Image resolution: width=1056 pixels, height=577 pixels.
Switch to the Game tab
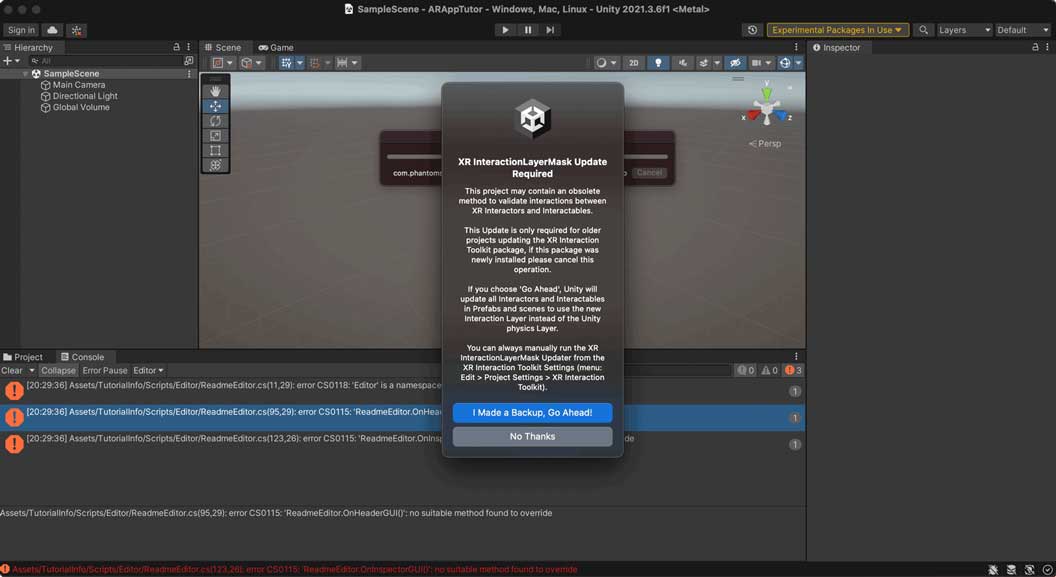[x=275, y=47]
